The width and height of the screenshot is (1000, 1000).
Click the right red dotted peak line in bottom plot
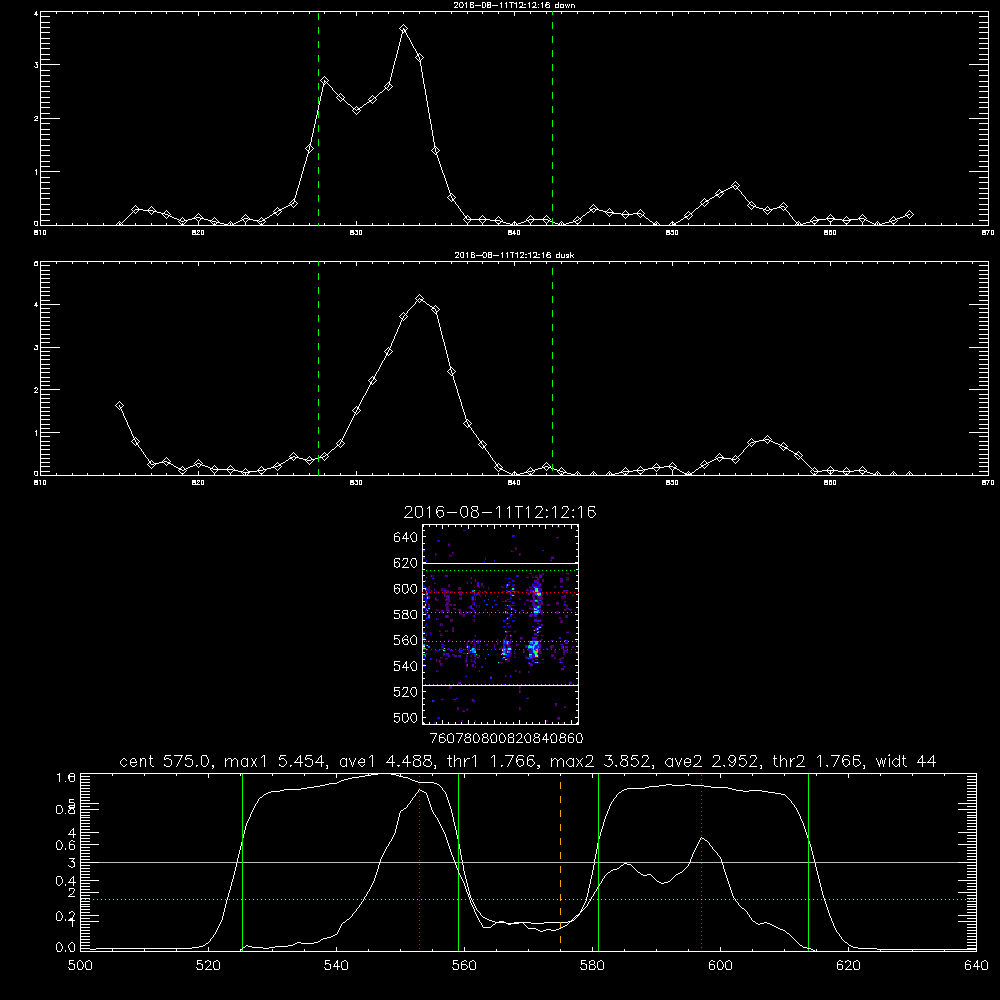(702, 861)
